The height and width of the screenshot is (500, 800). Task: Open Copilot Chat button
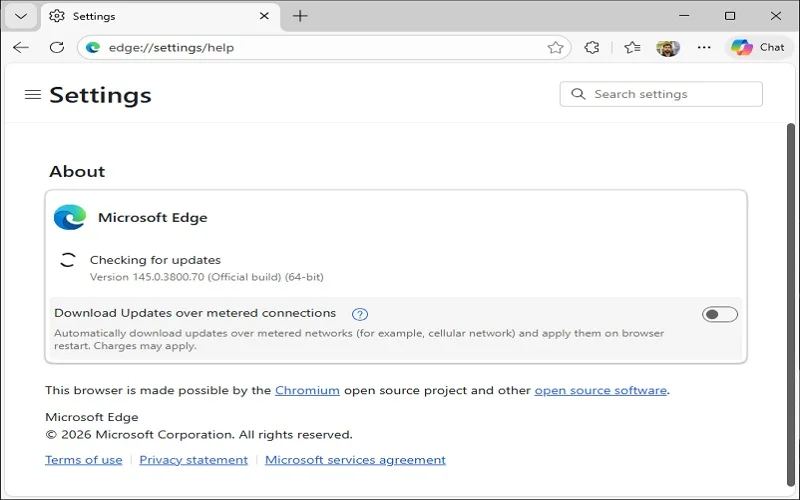(x=758, y=47)
